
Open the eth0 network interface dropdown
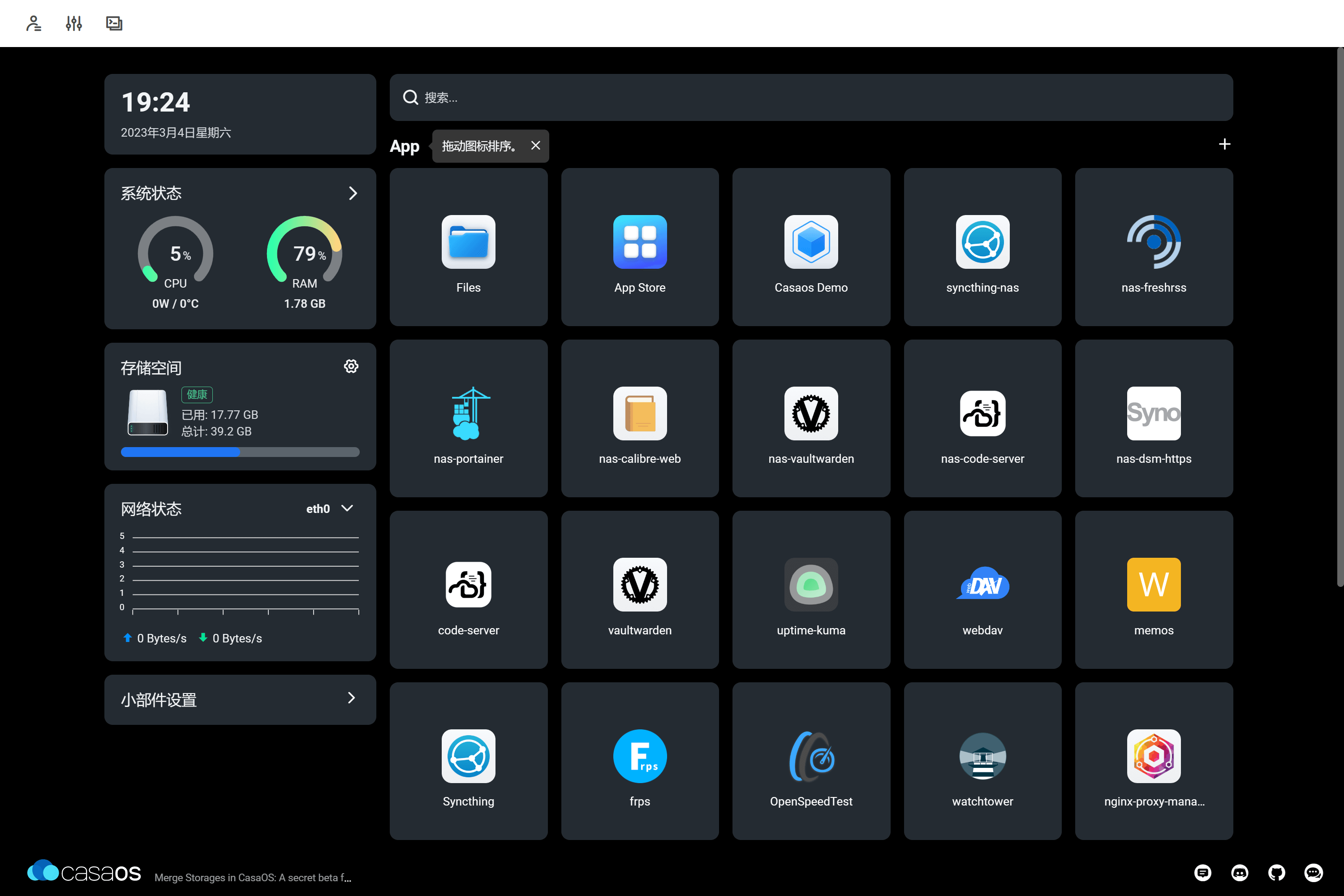(x=330, y=508)
